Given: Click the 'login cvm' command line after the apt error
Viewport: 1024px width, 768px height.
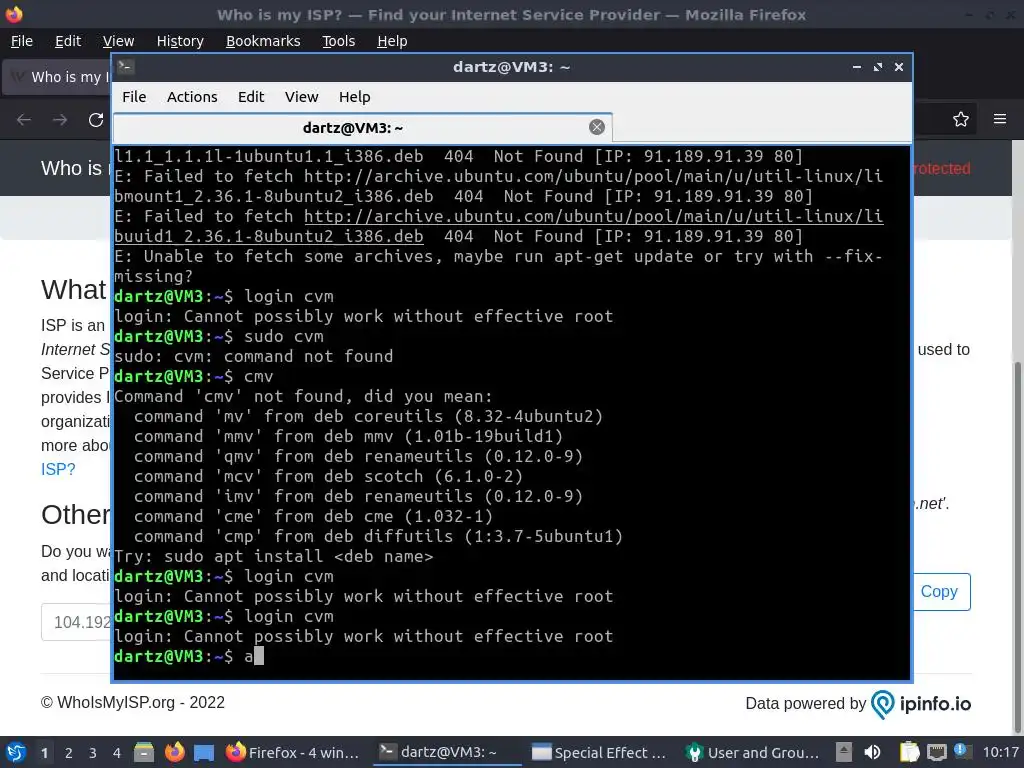Looking at the screenshot, I should 224,296.
